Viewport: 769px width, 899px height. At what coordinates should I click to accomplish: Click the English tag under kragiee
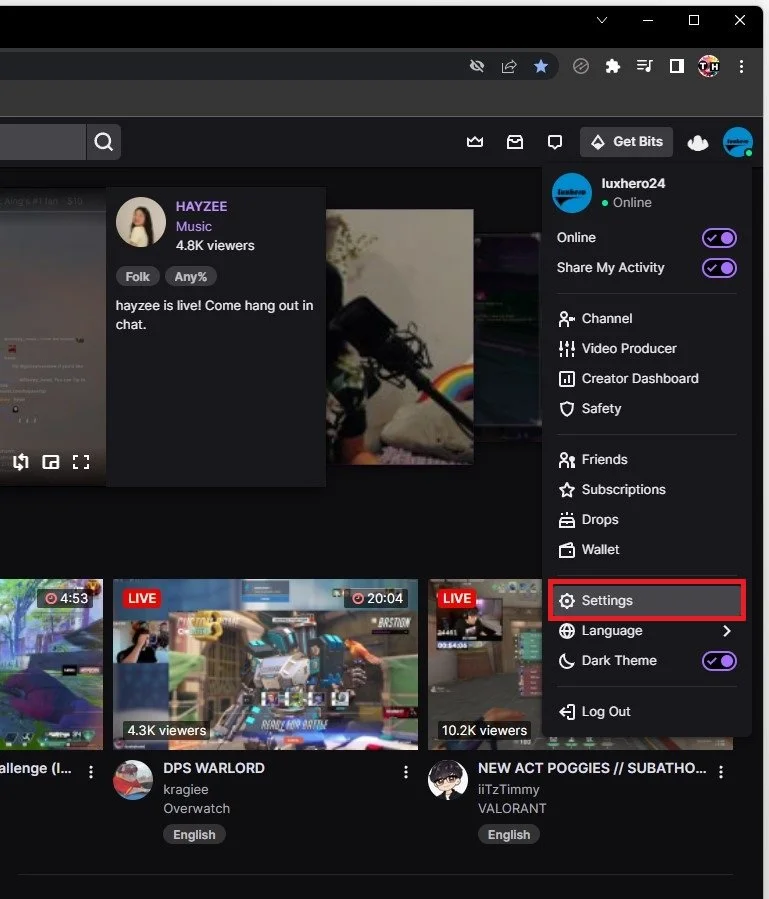click(194, 835)
